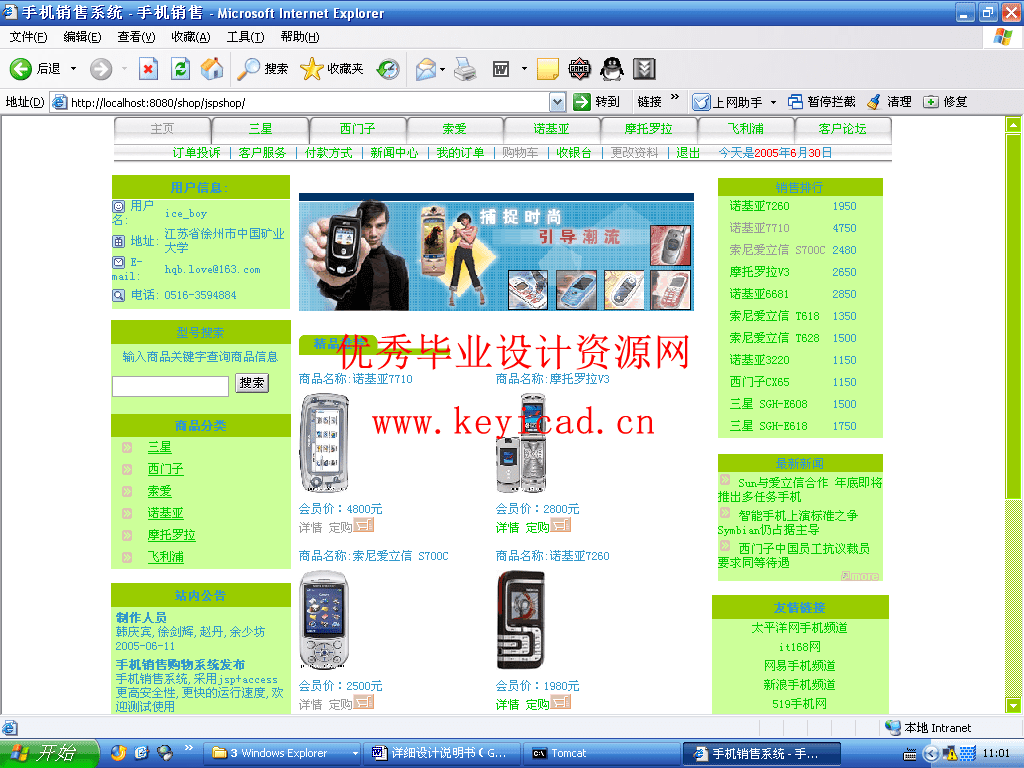Open the 摩托罗拉 category link in sidebar
1024x768 pixels.
pyautogui.click(x=171, y=535)
